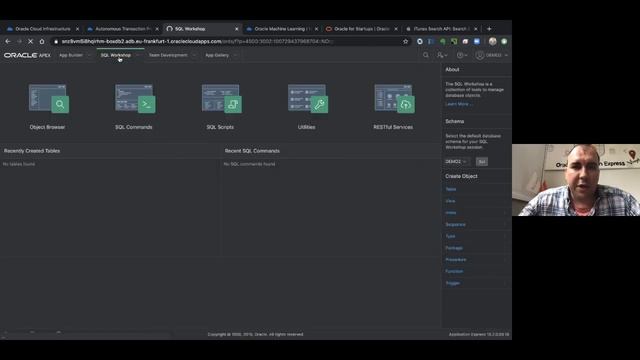Click the Oracle APEX logo

pyautogui.click(x=27, y=55)
